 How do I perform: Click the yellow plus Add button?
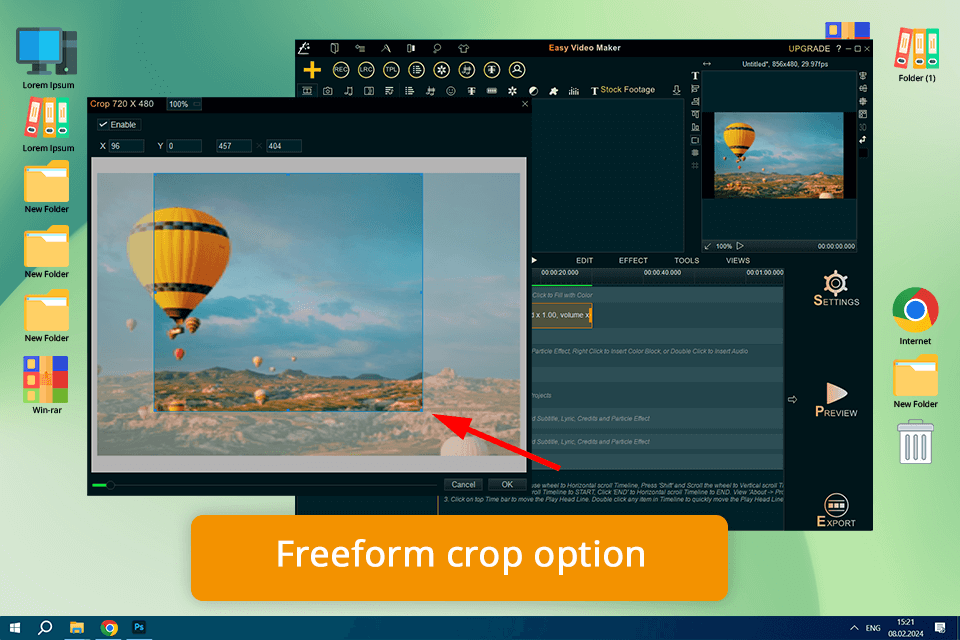(x=312, y=70)
